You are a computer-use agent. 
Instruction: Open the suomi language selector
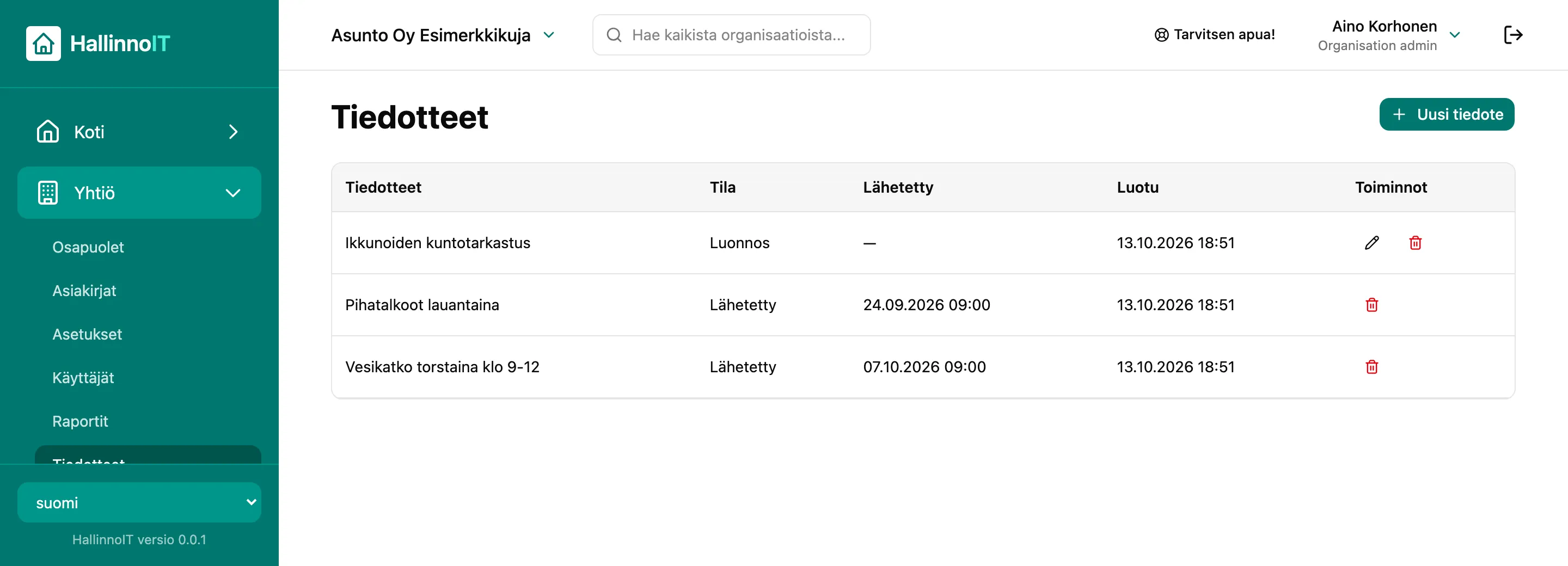pos(139,503)
